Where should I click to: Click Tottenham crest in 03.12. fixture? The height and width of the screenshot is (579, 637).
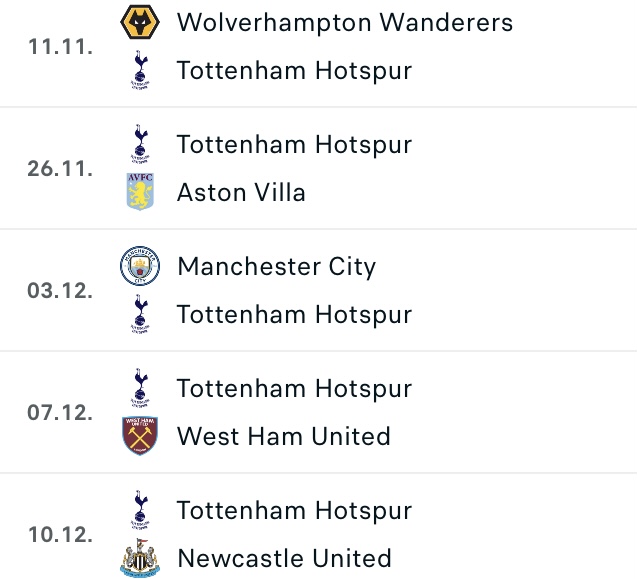click(x=140, y=314)
